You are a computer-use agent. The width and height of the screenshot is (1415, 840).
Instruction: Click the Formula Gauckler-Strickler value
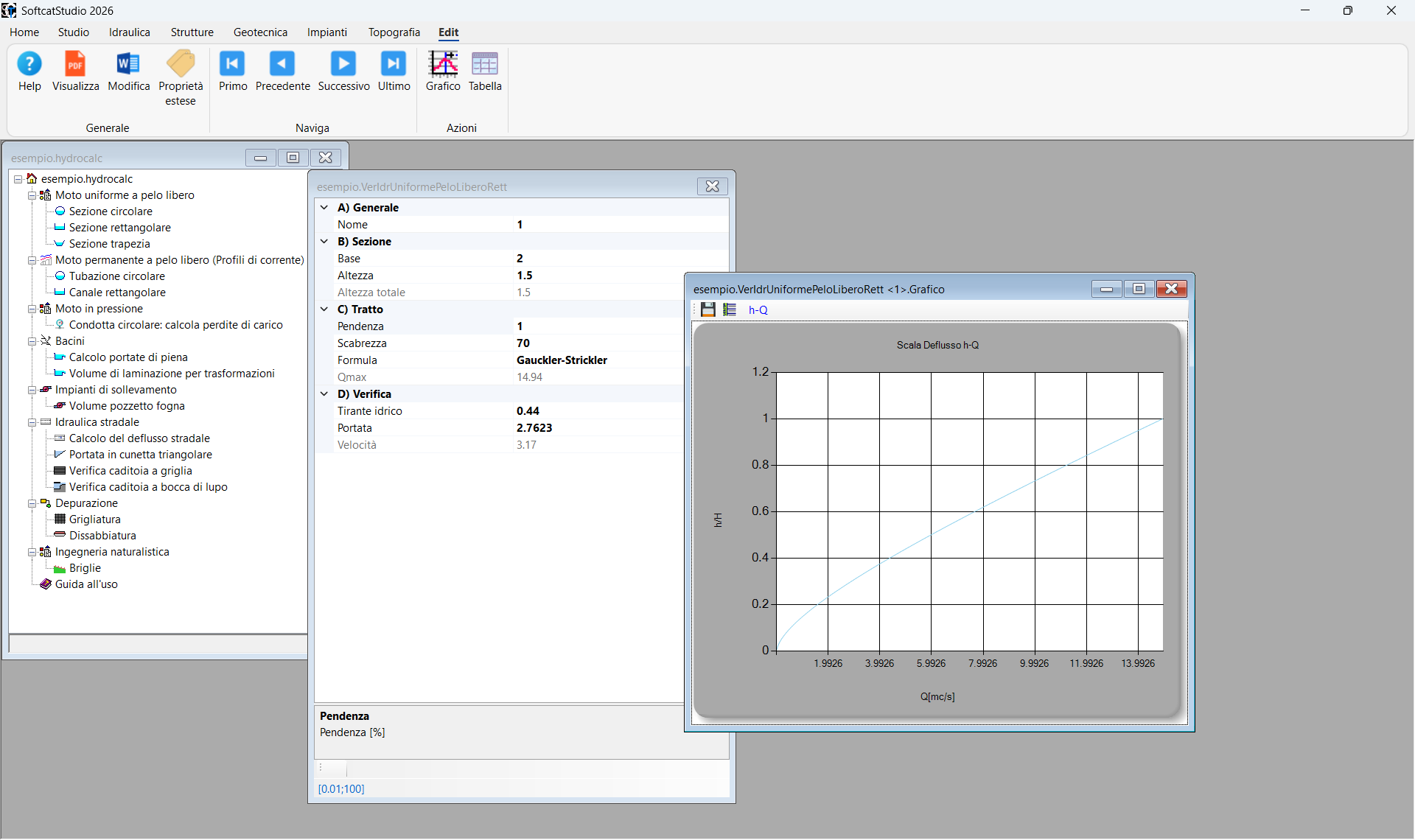point(598,360)
